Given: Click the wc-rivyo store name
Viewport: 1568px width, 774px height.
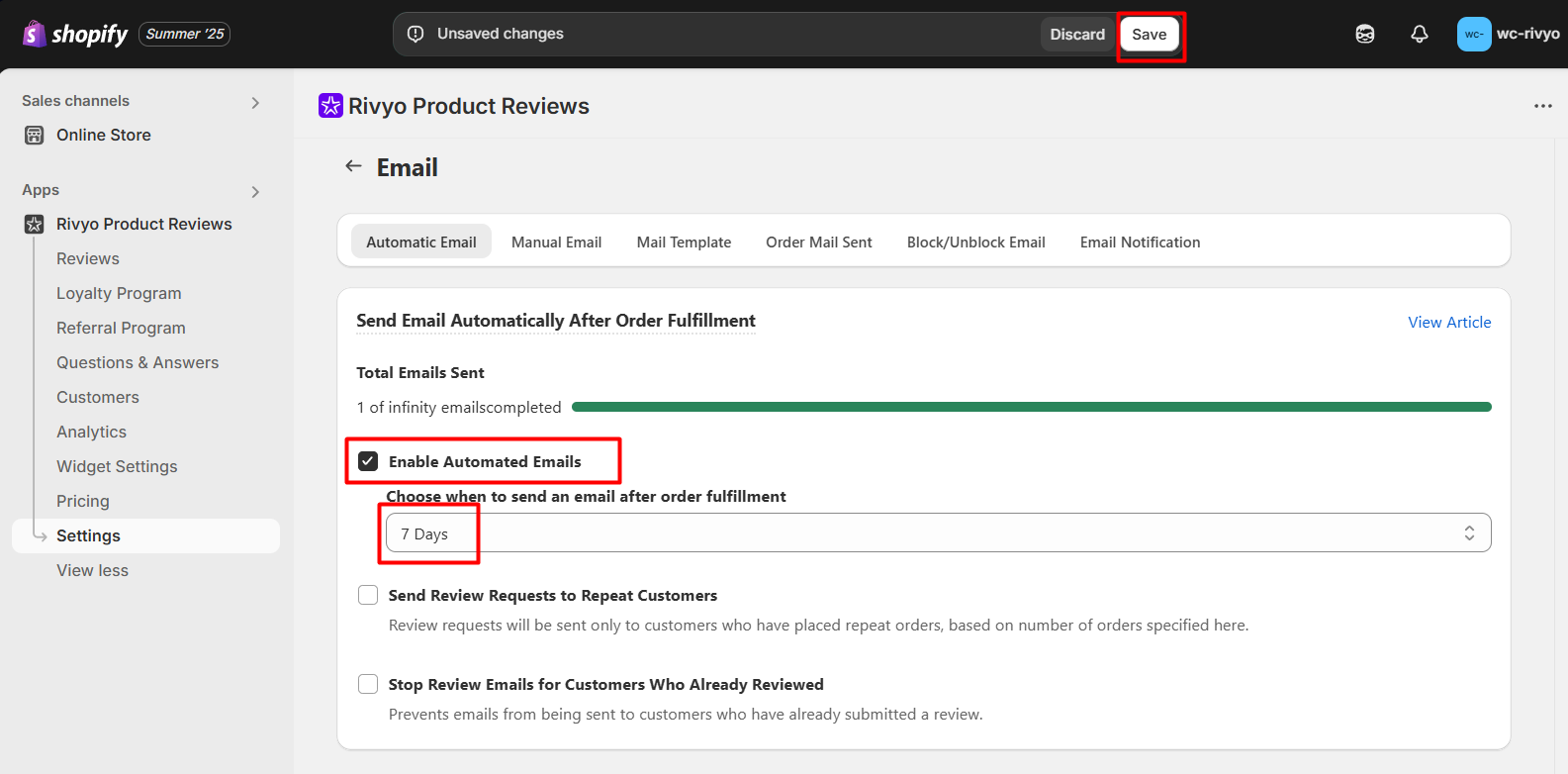Looking at the screenshot, I should coord(1527,34).
